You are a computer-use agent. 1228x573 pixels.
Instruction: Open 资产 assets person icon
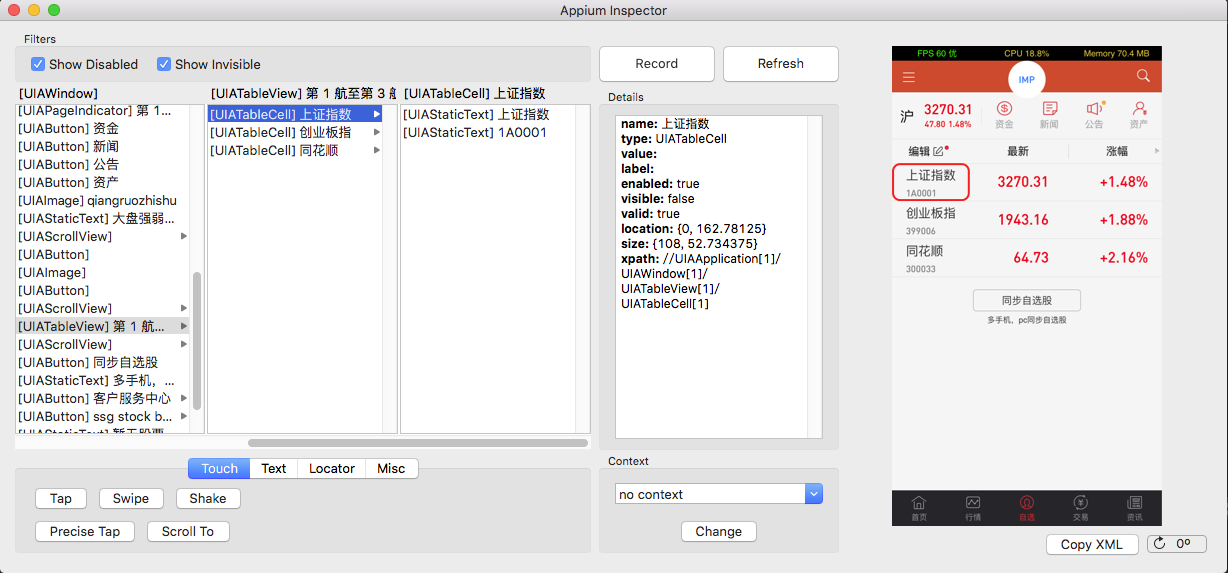pyautogui.click(x=1139, y=114)
